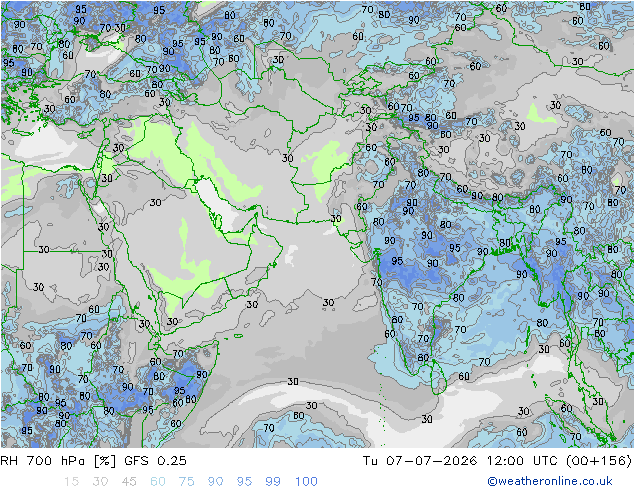Click the legend value 75

186,482
